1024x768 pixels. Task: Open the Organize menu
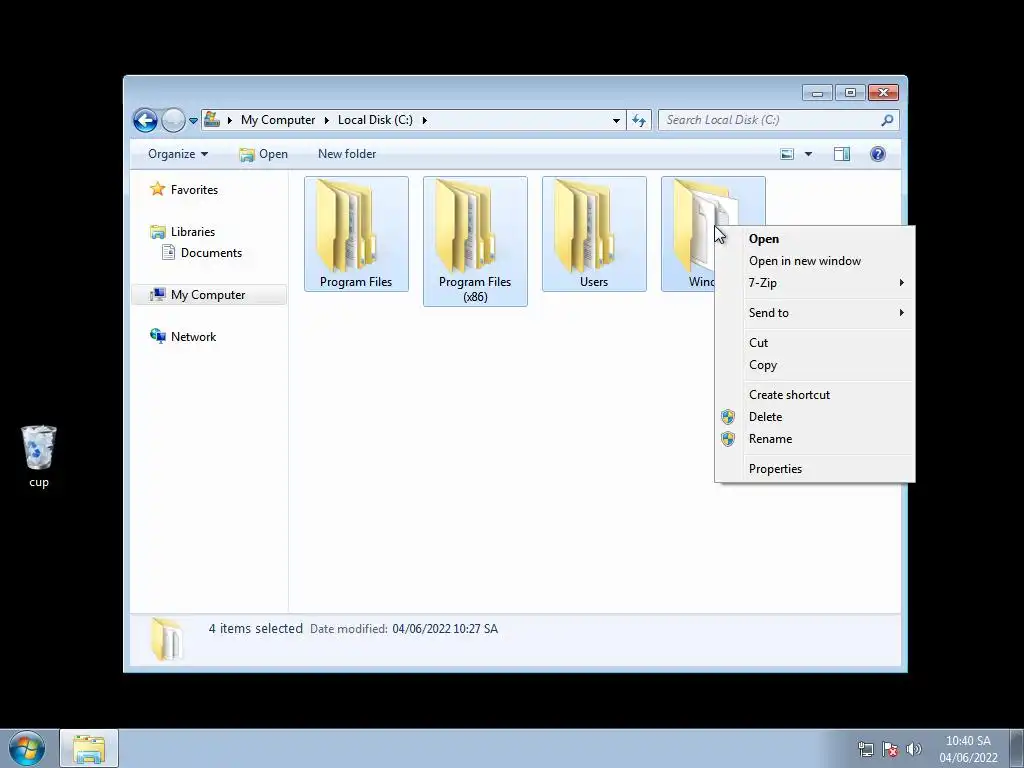[178, 154]
